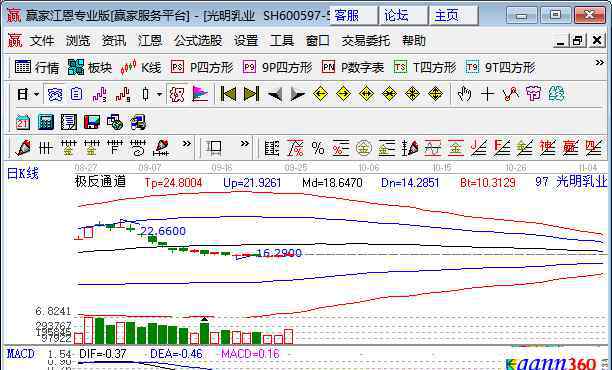
Task: Click the calculator icon
Action: tap(46, 122)
